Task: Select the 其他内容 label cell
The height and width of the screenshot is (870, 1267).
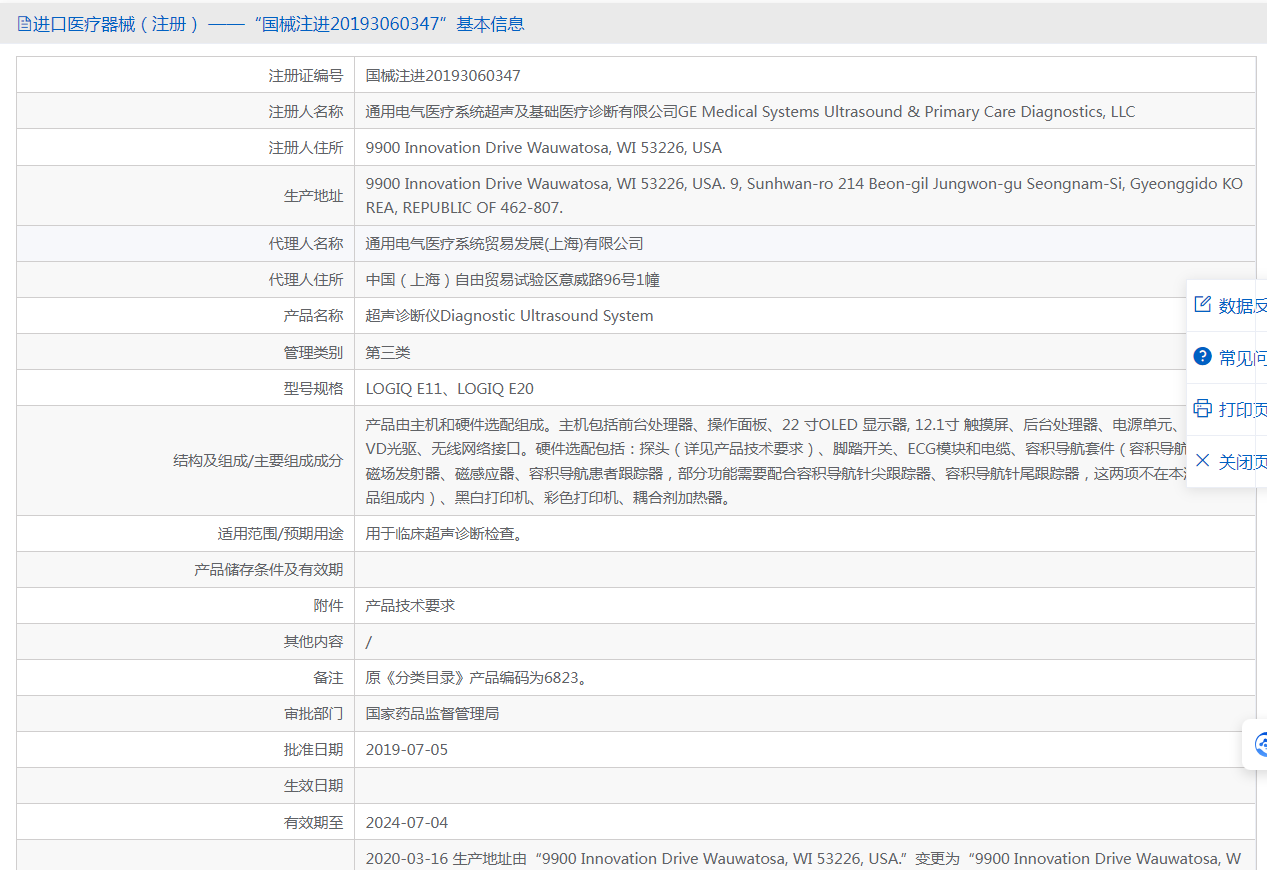Action: click(x=186, y=641)
